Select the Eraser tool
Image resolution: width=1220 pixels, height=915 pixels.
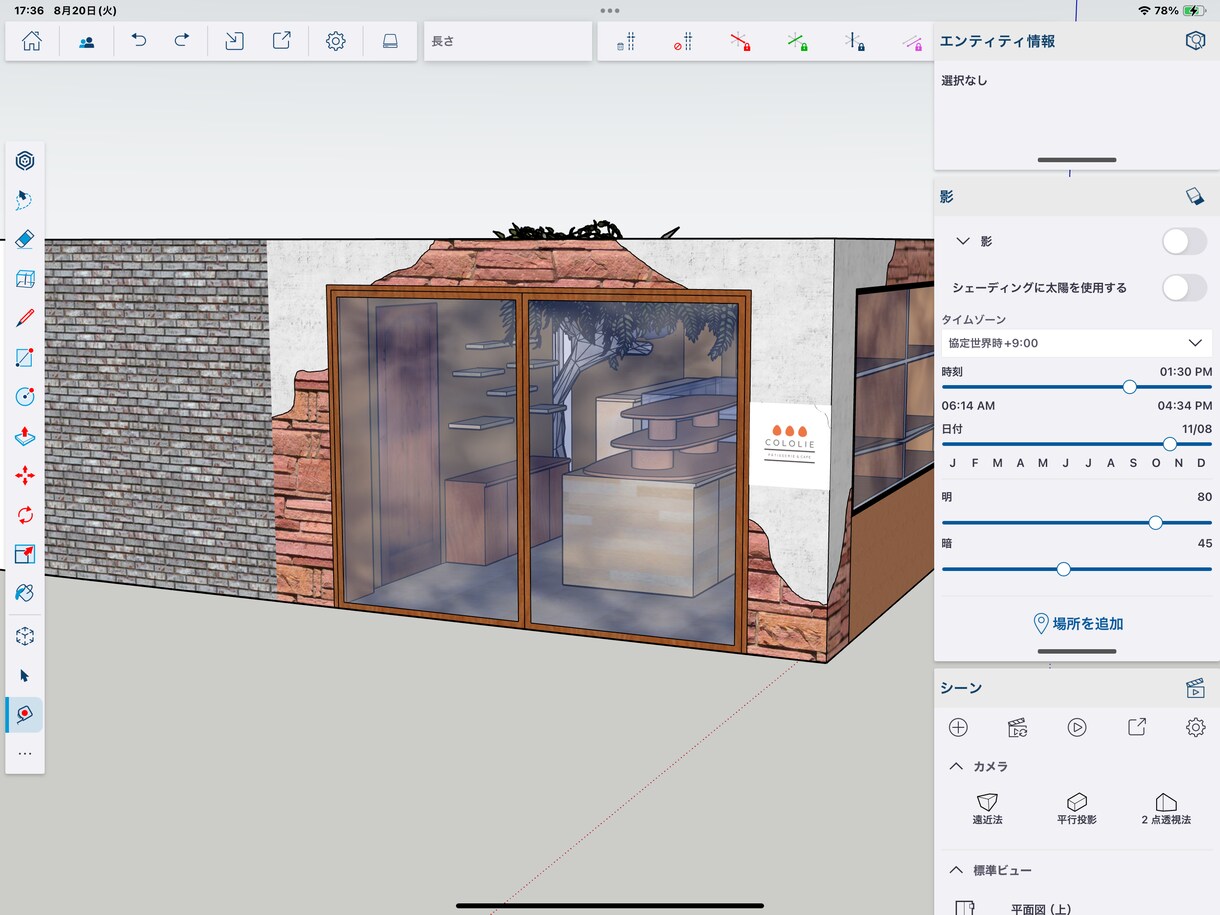pos(25,239)
